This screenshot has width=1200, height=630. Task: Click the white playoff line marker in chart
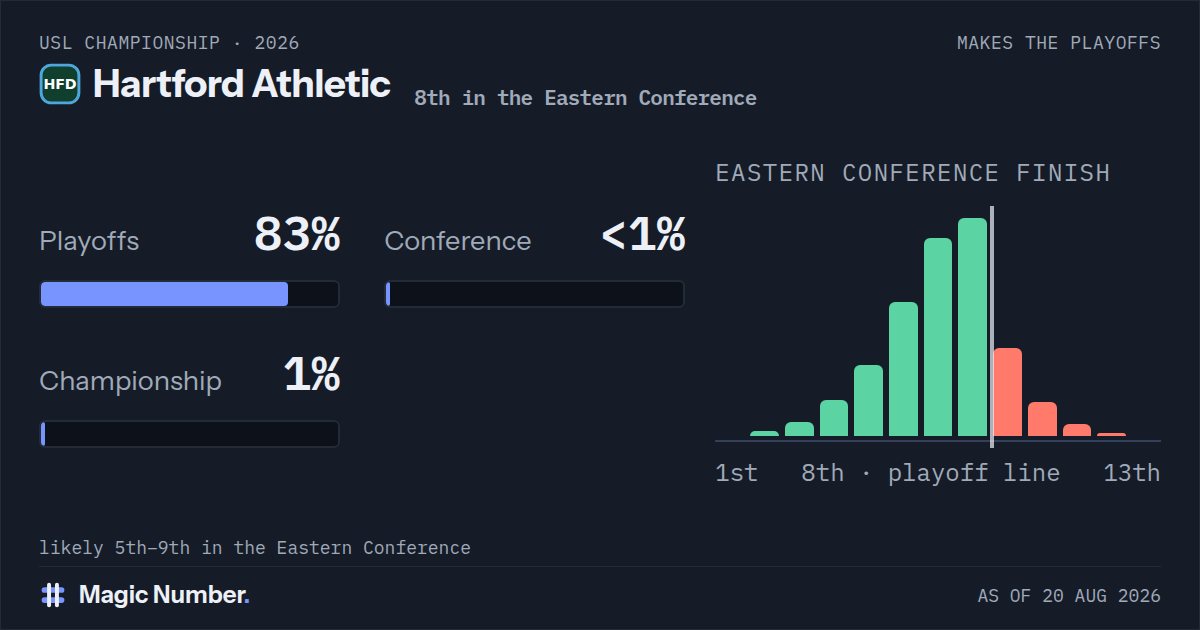[991, 327]
